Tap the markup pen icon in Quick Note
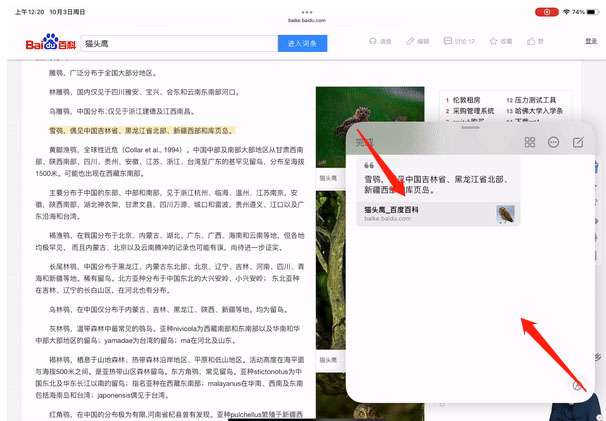The image size is (606, 421). click(578, 386)
